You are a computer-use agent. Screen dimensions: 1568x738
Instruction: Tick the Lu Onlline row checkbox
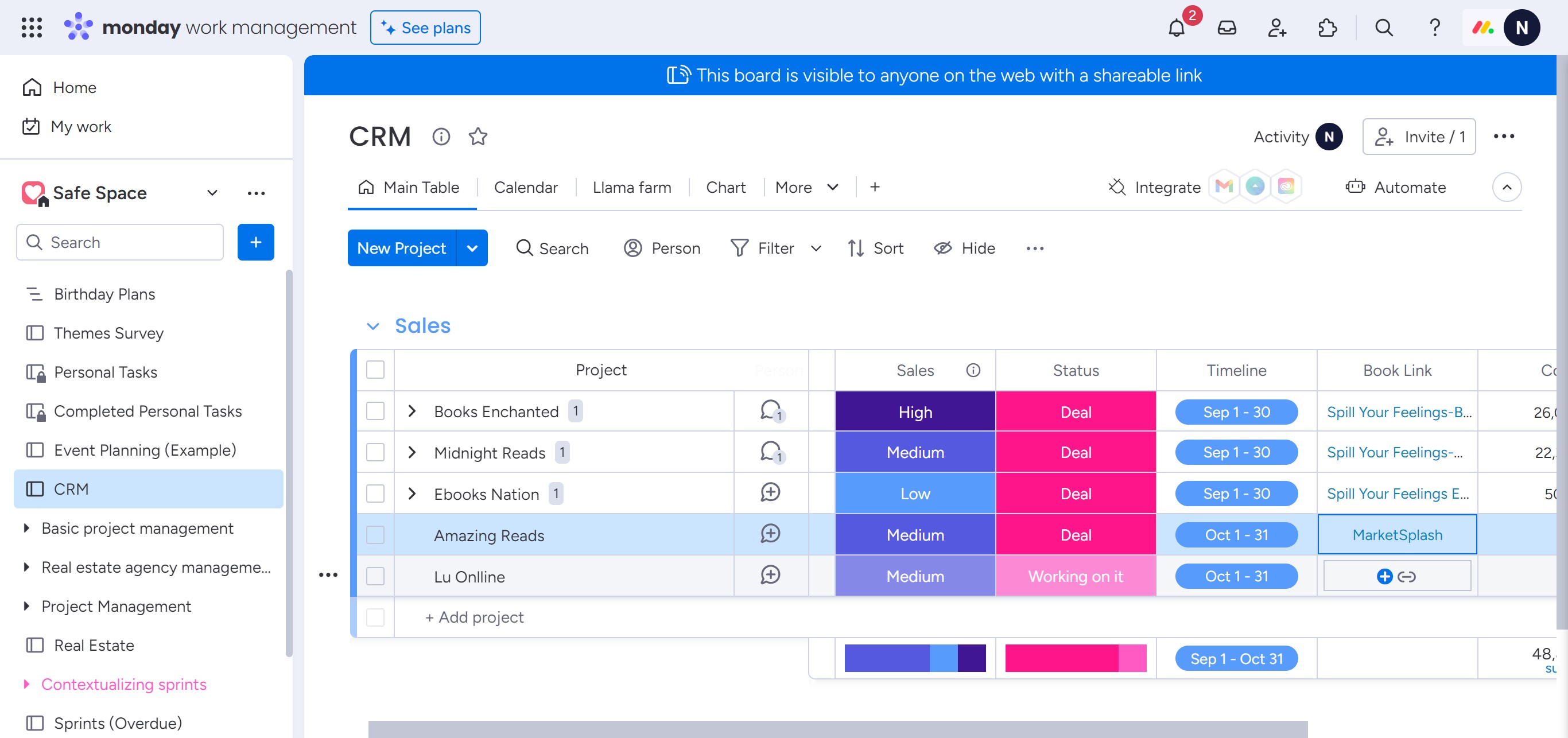click(x=375, y=576)
